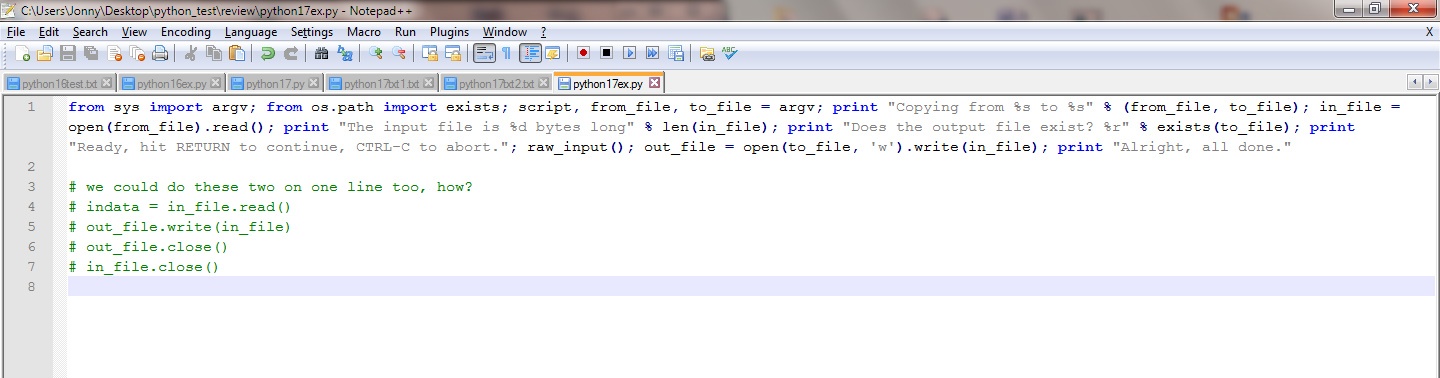
Task: Toggle indent guide toolbar button
Action: coord(530,53)
